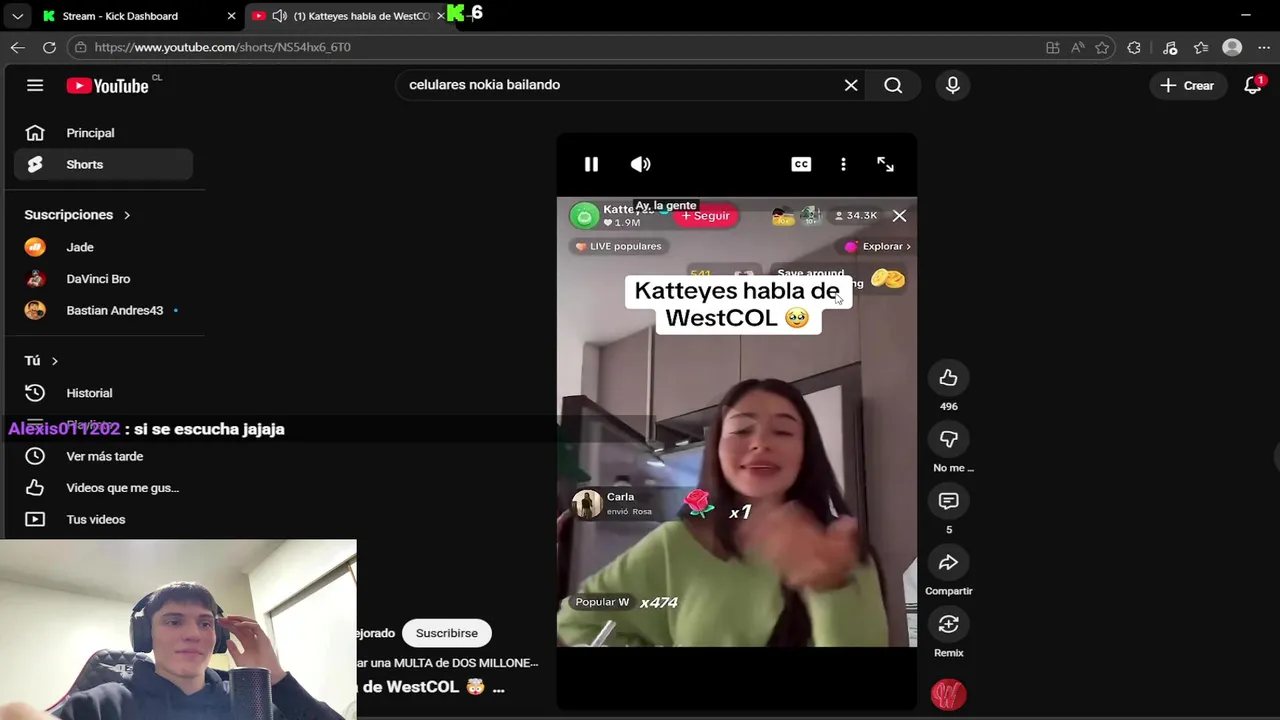This screenshot has height=720, width=1280.
Task: Open the YouTube hamburger guide menu
Action: click(x=35, y=85)
